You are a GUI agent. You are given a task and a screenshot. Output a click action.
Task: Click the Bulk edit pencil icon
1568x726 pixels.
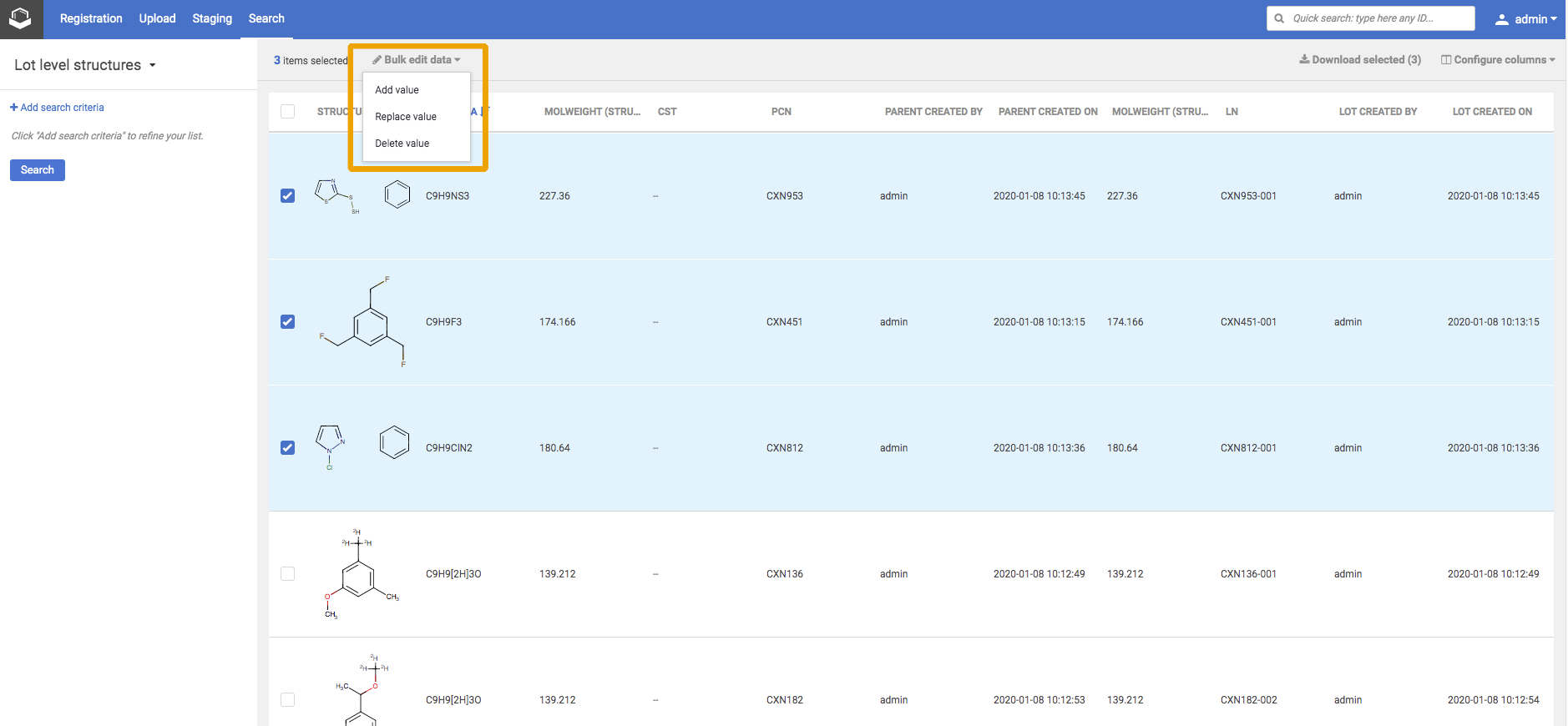377,60
